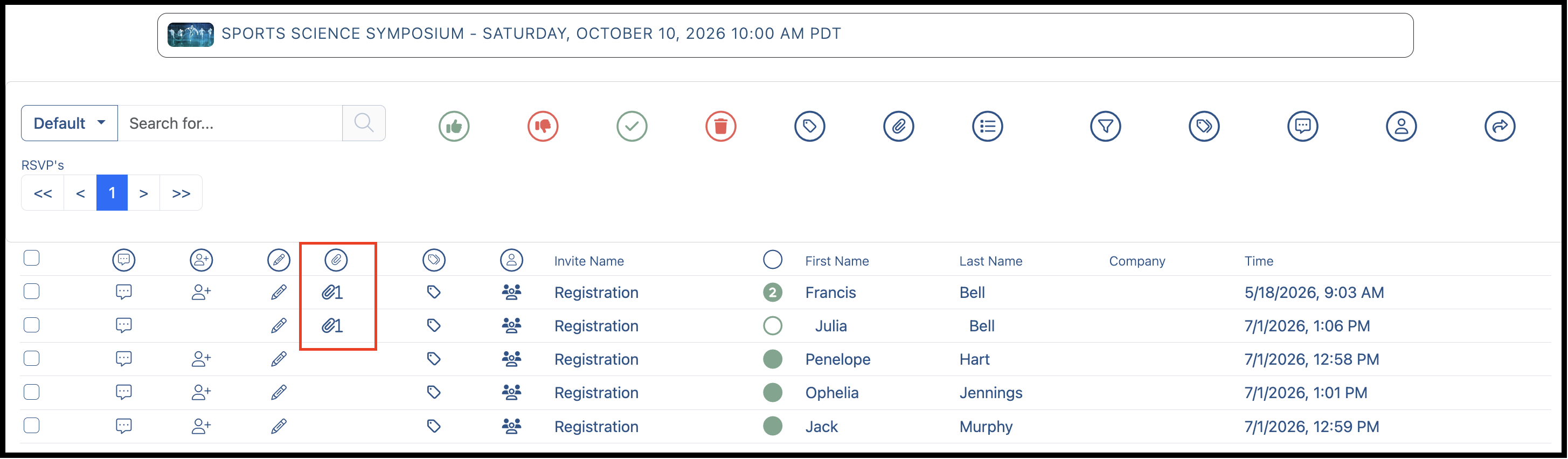The image size is (1568, 459).
Task: Open the Sports Science Symposium event selector
Action: pyautogui.click(x=785, y=36)
